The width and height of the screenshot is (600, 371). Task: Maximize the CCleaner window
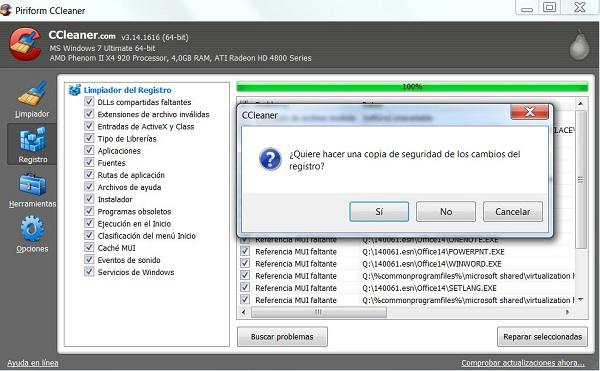click(549, 7)
